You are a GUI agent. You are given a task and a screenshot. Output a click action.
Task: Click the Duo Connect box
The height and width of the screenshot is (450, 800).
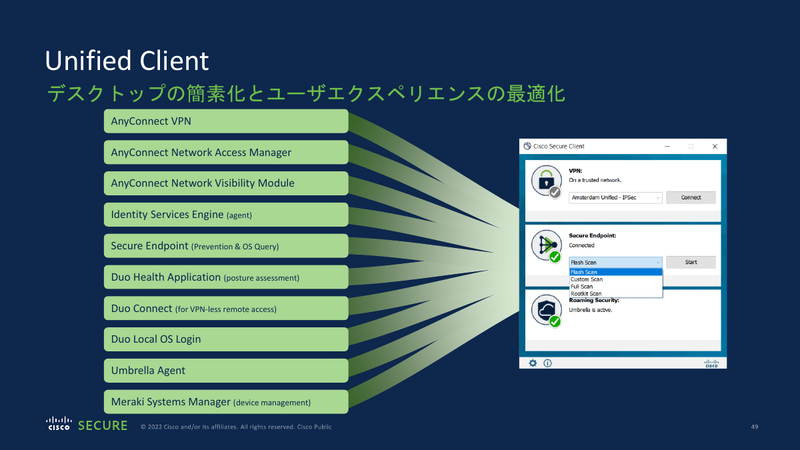[226, 308]
